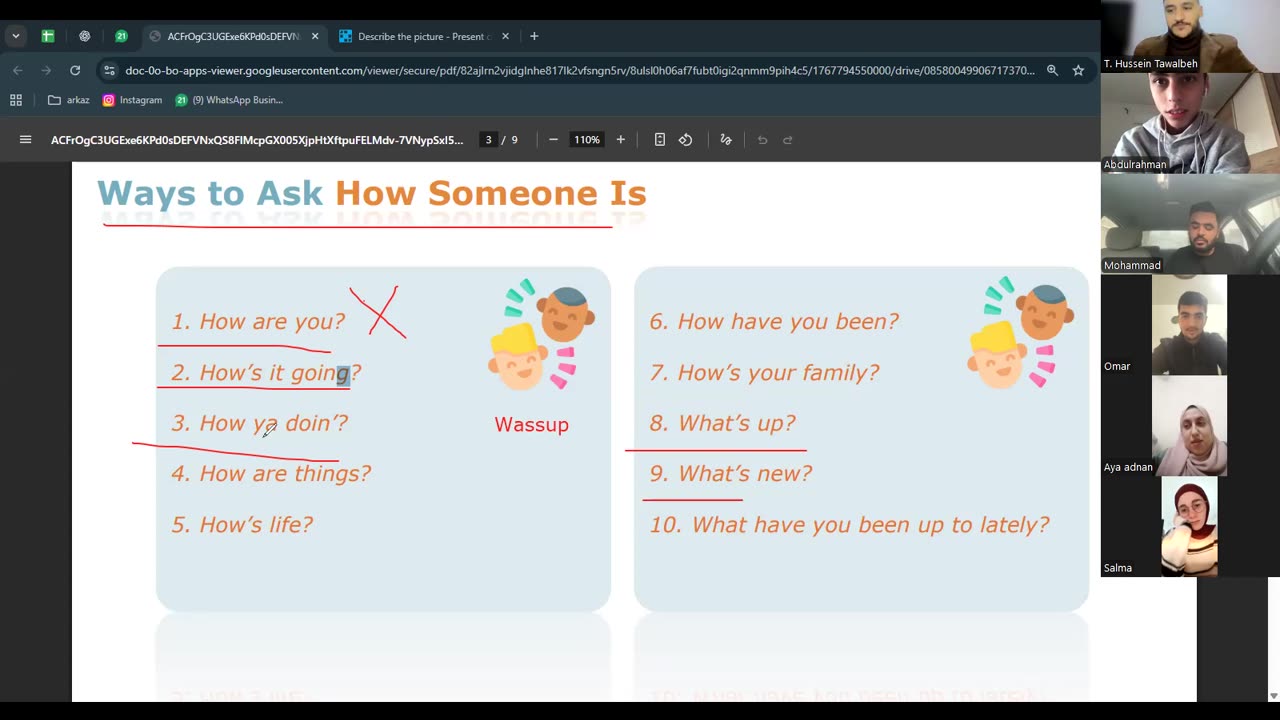This screenshot has height=720, width=1280.
Task: Click the 110% zoom level field
Action: 586,140
